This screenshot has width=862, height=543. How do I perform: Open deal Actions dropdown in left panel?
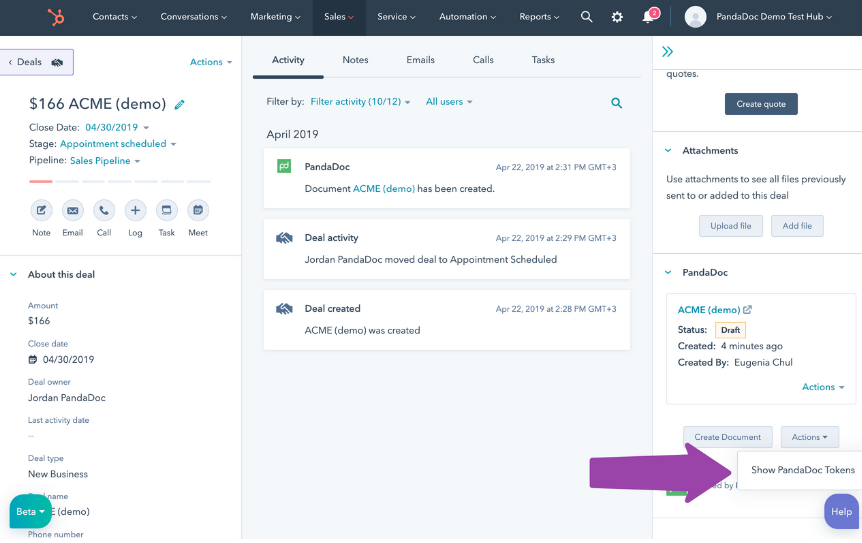(211, 62)
